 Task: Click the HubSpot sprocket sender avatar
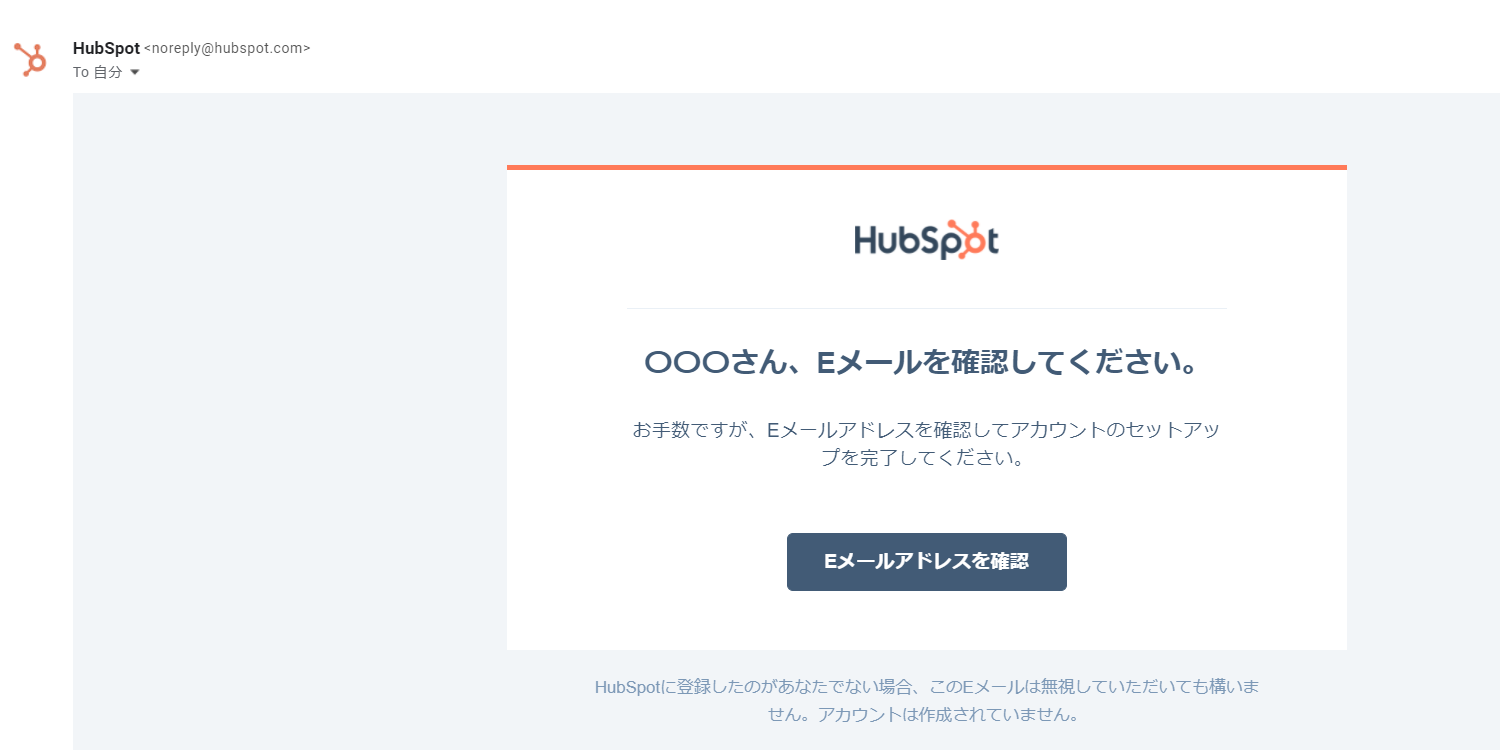point(30,60)
